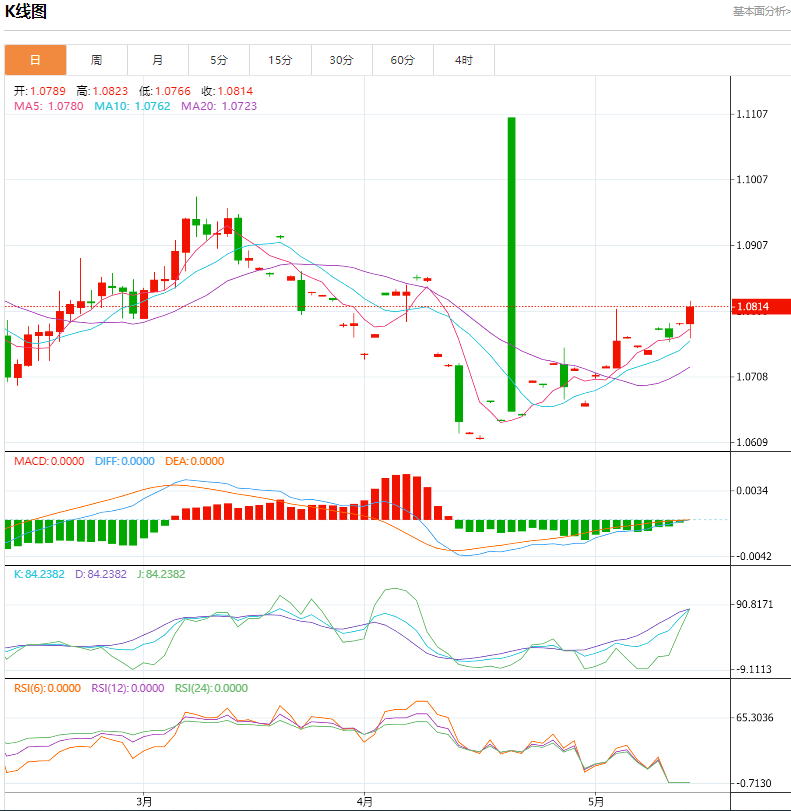
Task: Open the 60分 timeframe tab
Action: point(402,60)
